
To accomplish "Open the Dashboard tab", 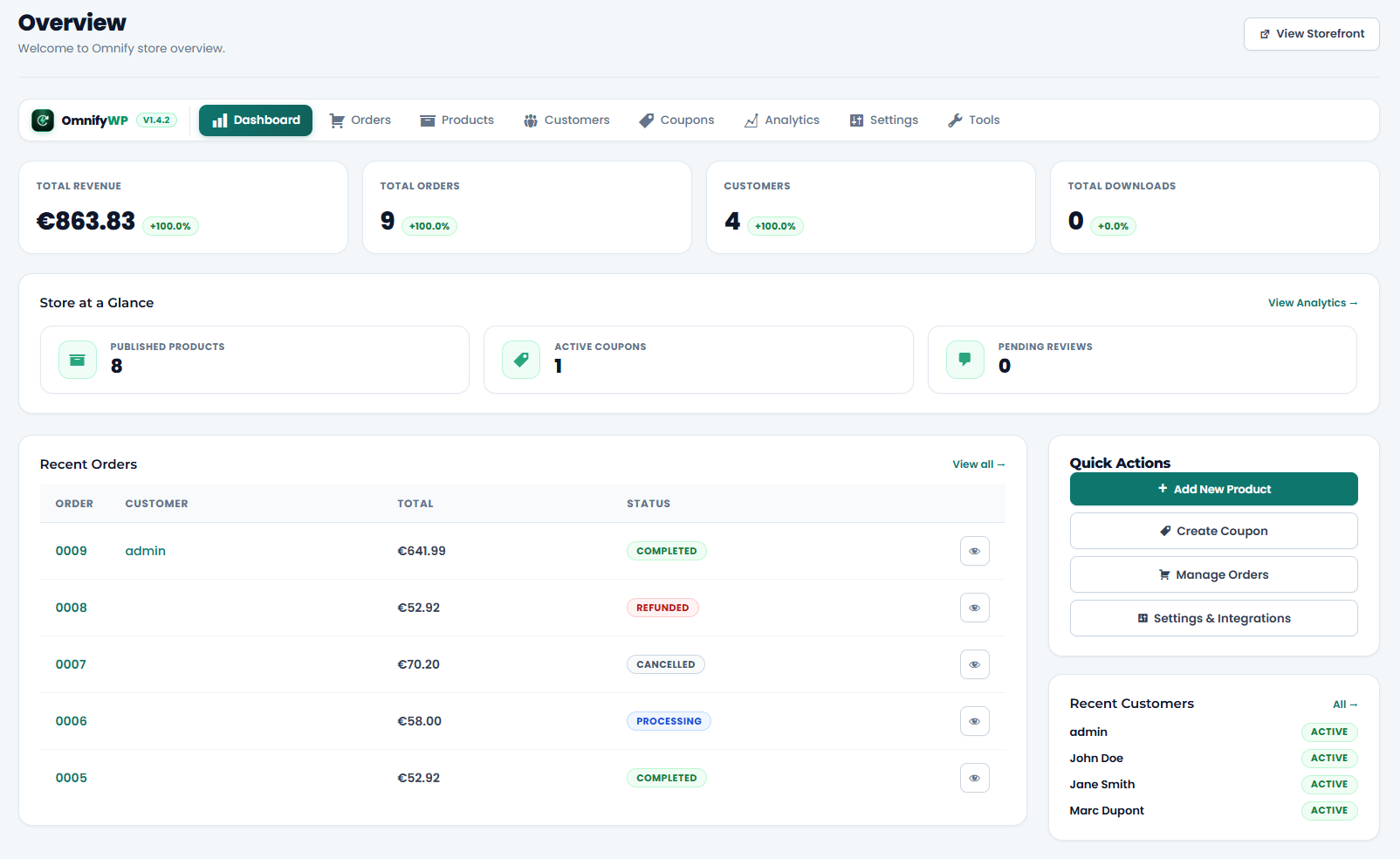I will 256,120.
